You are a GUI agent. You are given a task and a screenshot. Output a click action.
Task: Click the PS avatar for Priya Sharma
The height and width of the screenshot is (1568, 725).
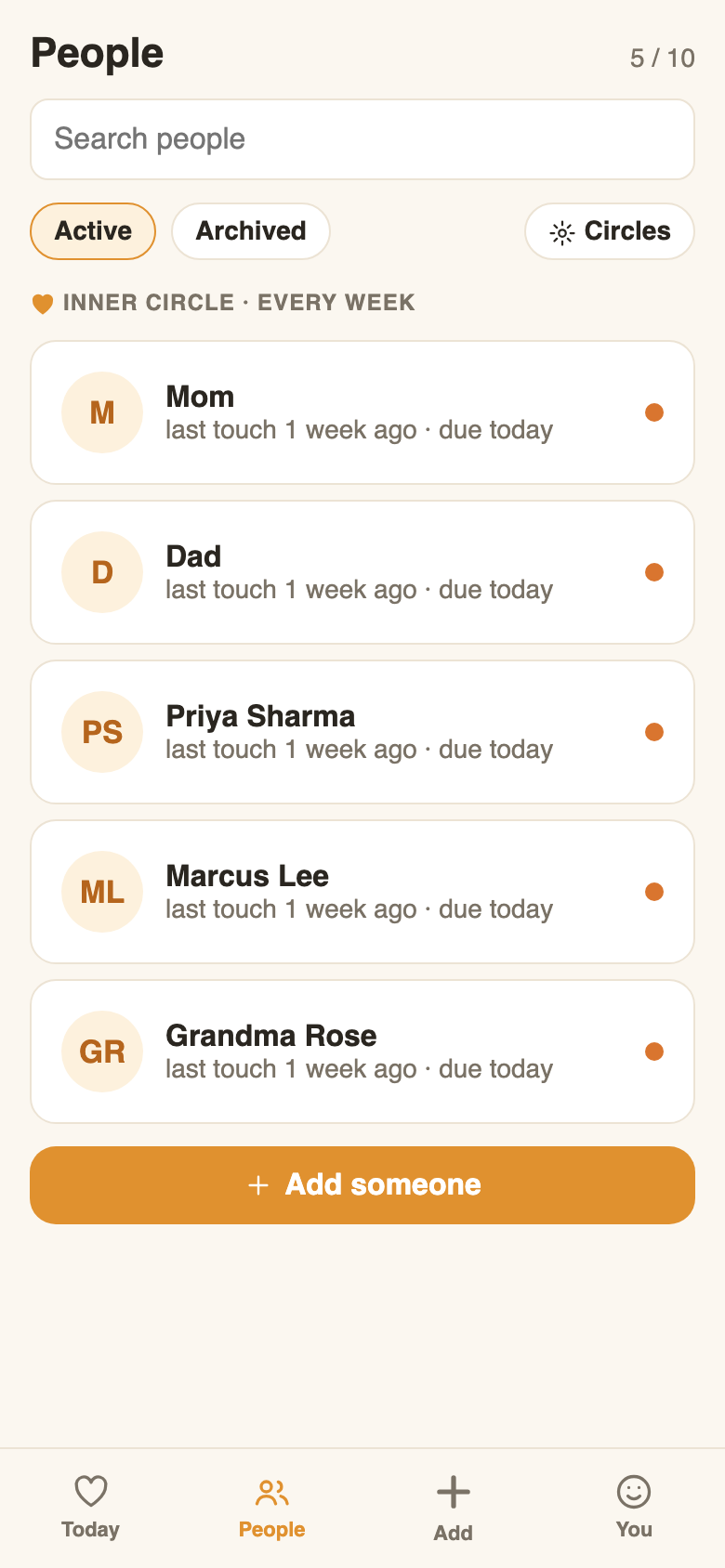coord(102,732)
